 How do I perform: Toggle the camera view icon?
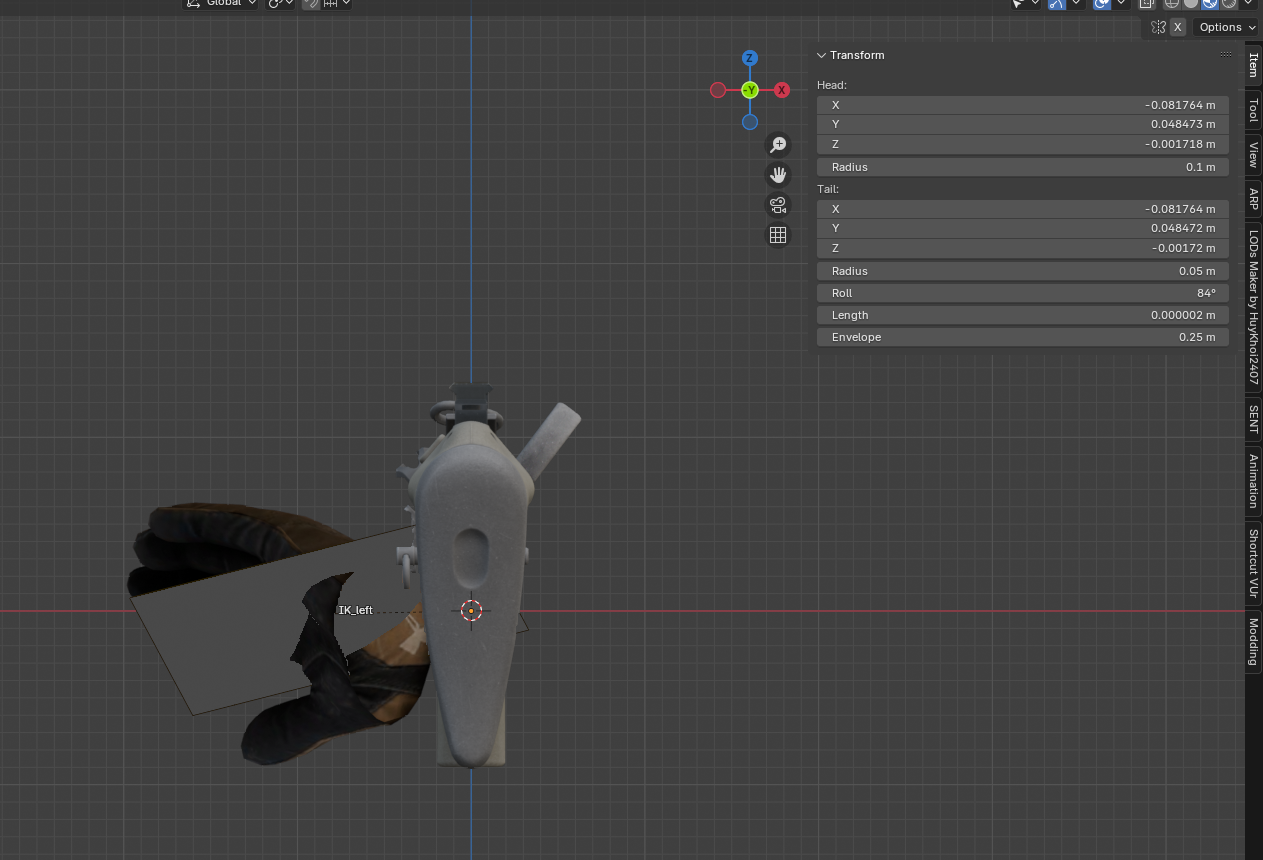(x=778, y=205)
